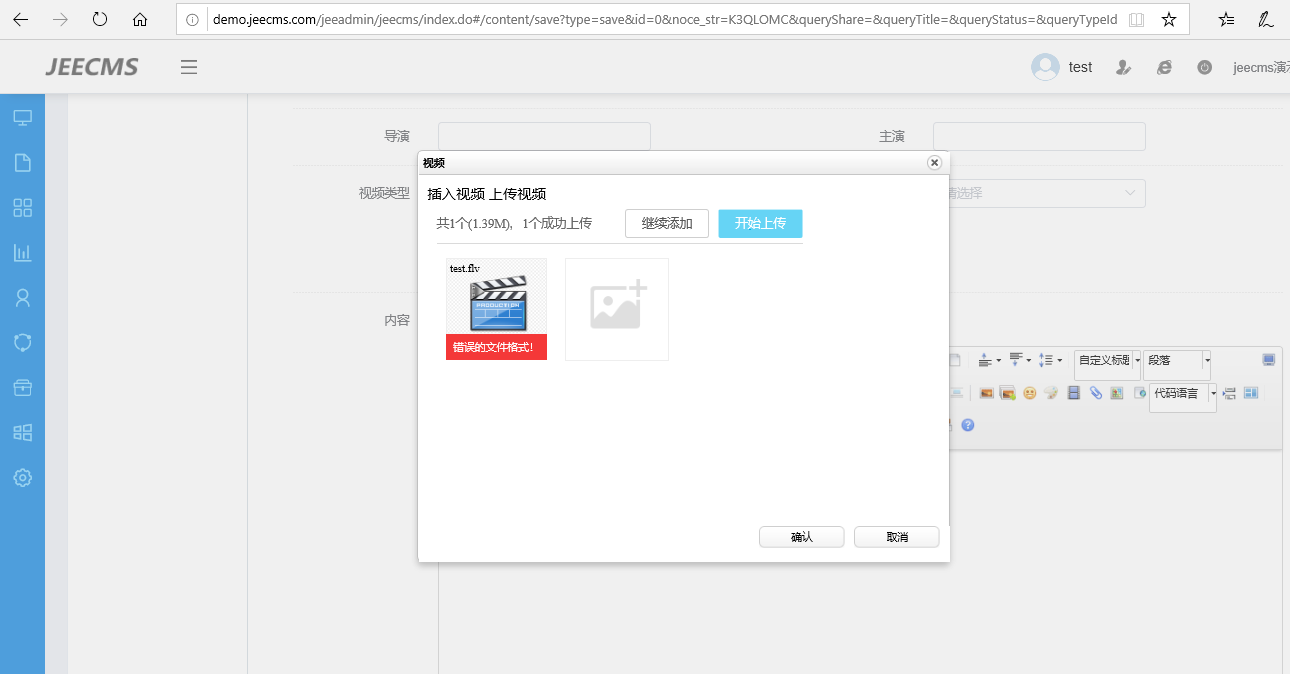This screenshot has width=1290, height=674.
Task: Open the 代码语言 code language dropdown
Action: (x=1213, y=393)
